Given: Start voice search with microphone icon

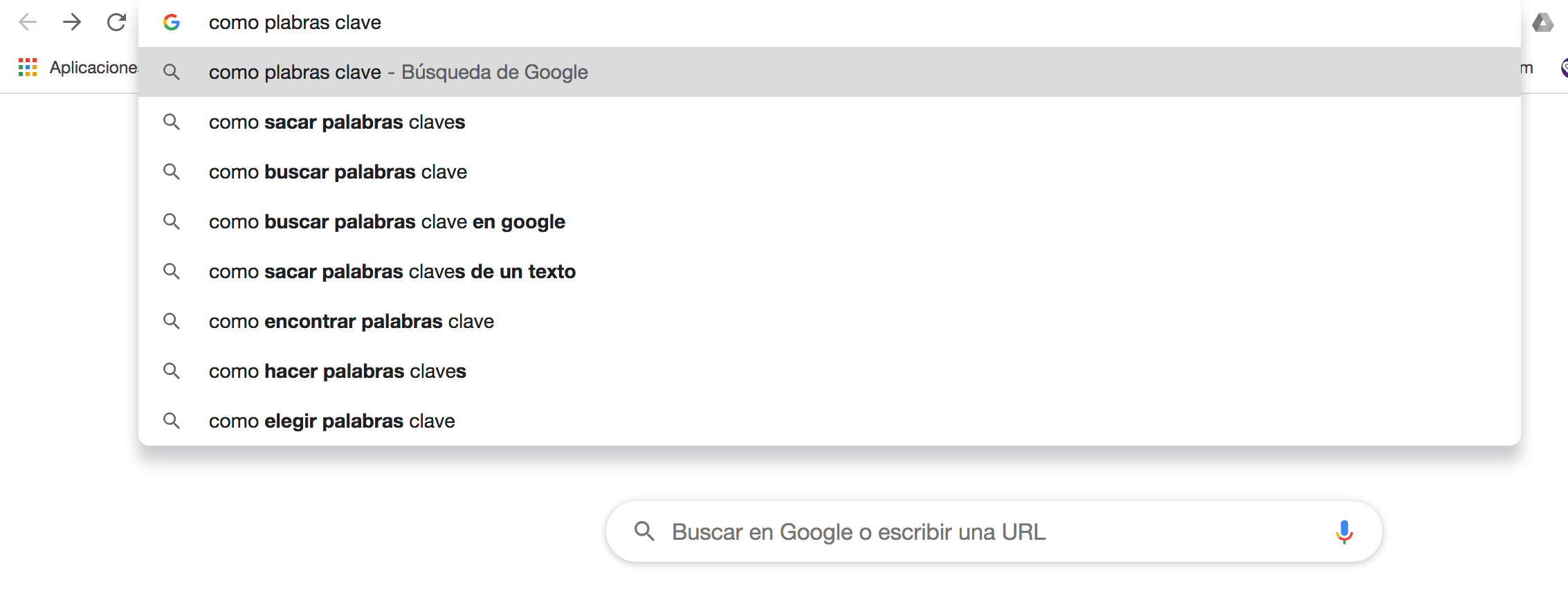Looking at the screenshot, I should pyautogui.click(x=1344, y=531).
